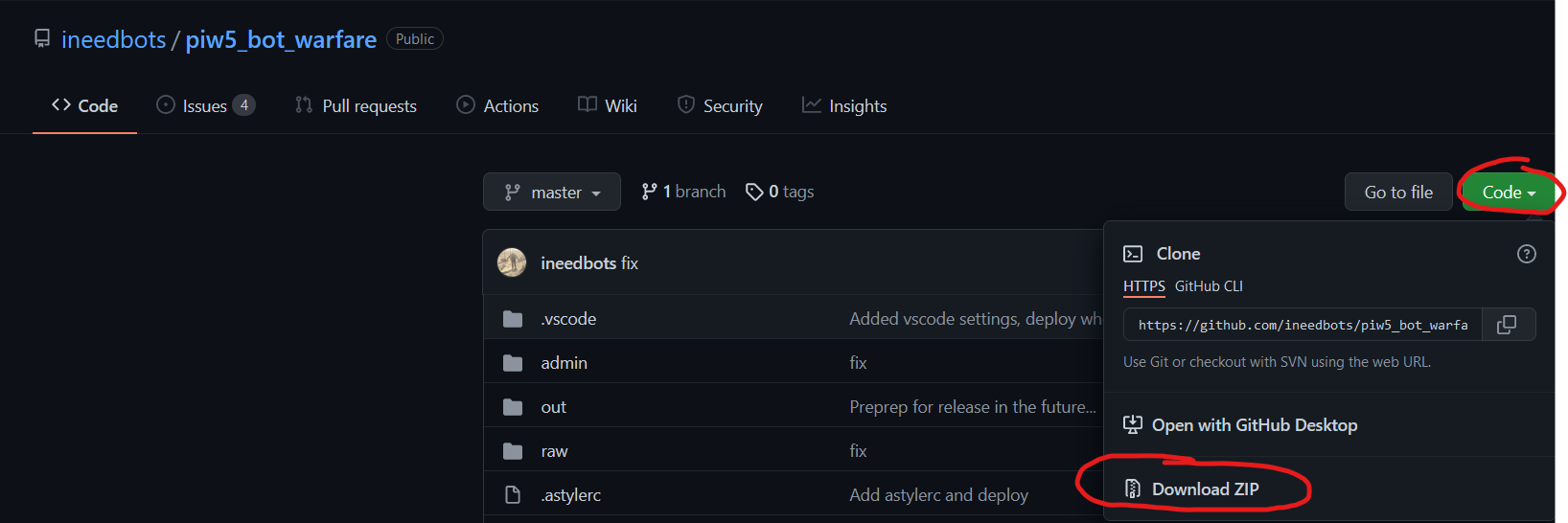This screenshot has width=1568, height=523.
Task: Click the .vscode folder icon
Action: click(513, 319)
